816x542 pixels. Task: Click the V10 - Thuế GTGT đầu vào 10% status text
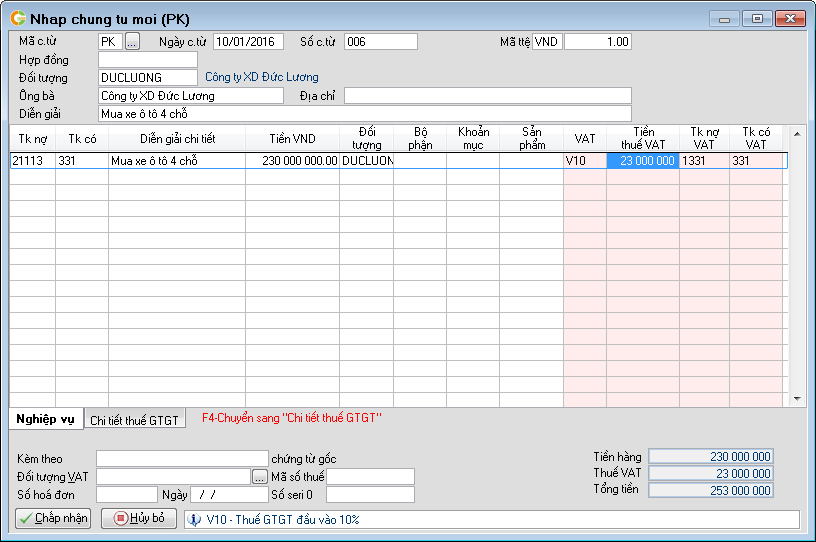pyautogui.click(x=283, y=520)
